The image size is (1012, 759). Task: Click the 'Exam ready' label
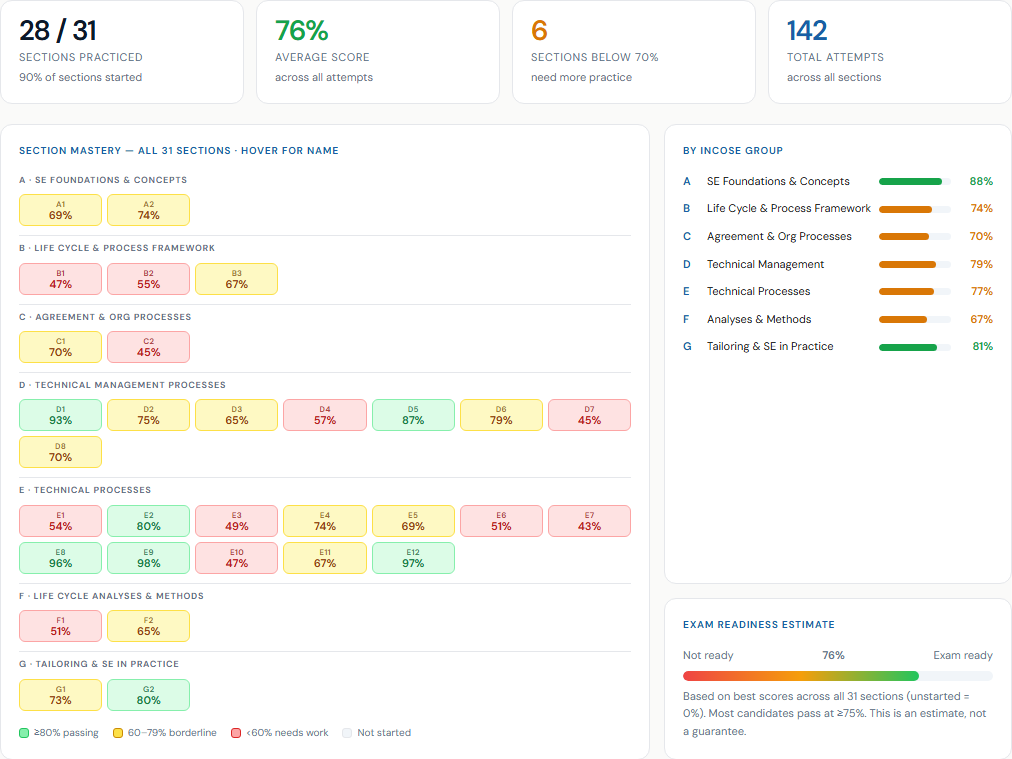tap(962, 655)
